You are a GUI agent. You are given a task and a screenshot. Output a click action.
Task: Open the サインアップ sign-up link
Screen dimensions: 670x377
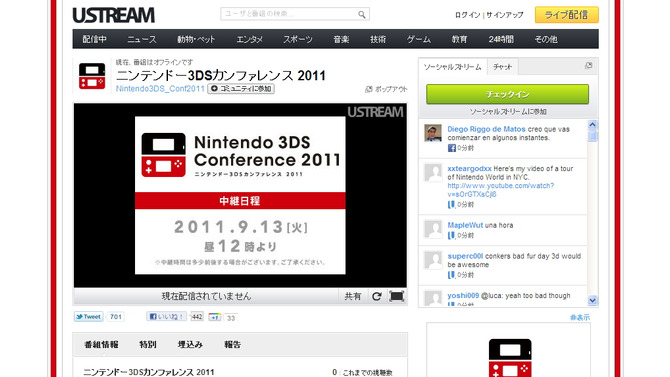tap(505, 15)
